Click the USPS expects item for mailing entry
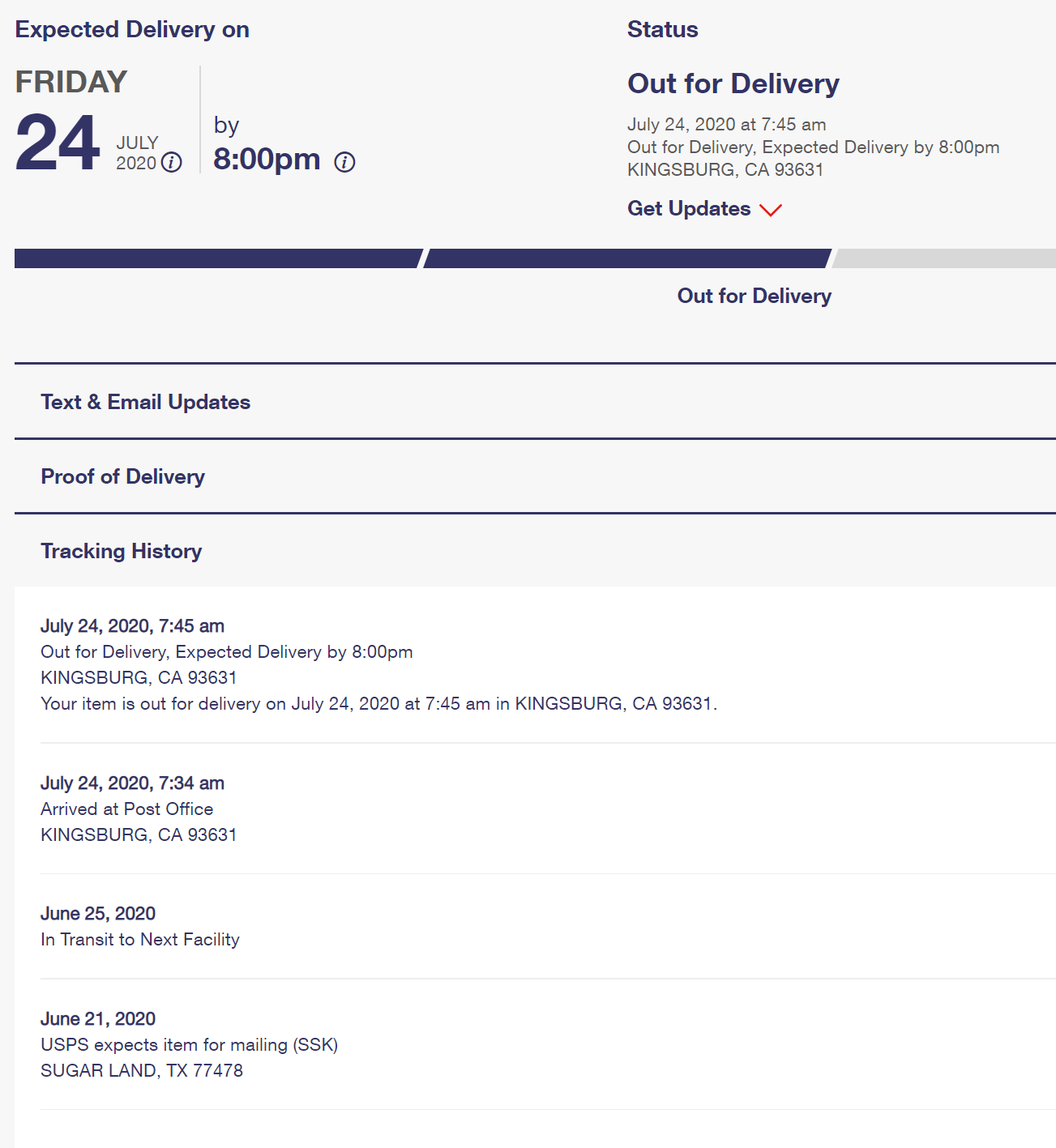The height and width of the screenshot is (1148, 1056). pos(189,1044)
